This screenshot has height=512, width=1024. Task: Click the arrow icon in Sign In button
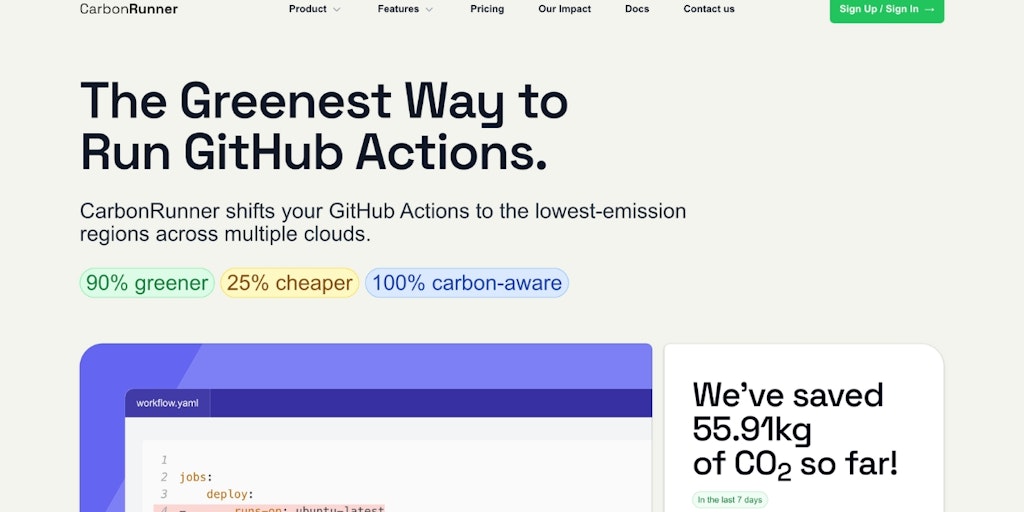[x=930, y=9]
